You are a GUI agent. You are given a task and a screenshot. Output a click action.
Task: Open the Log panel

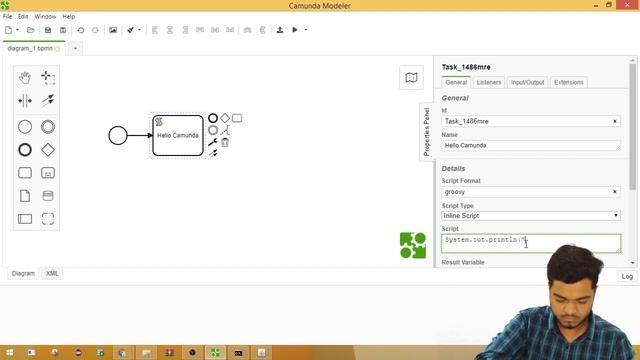coord(627,276)
